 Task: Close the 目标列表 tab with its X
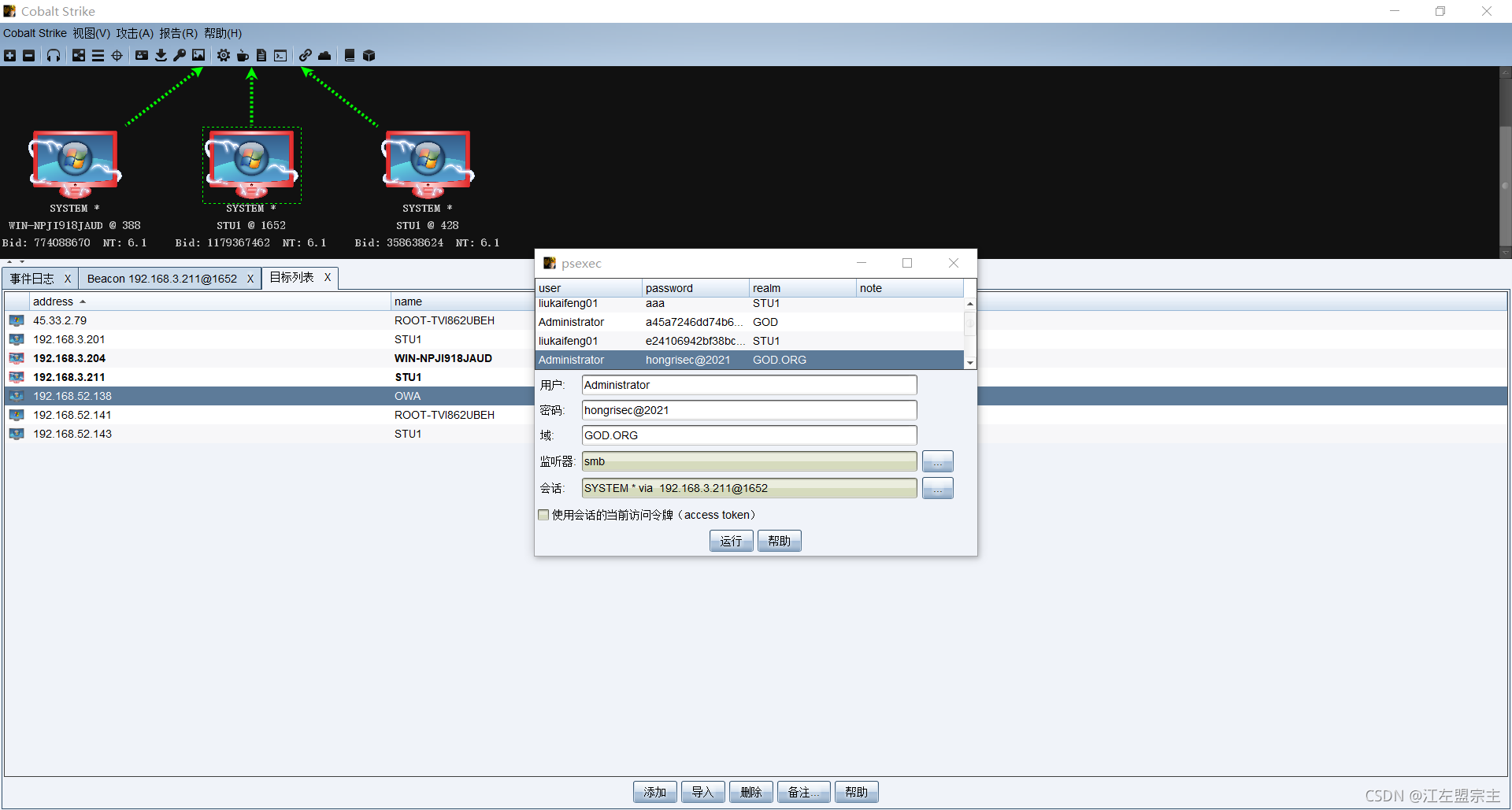pos(328,277)
